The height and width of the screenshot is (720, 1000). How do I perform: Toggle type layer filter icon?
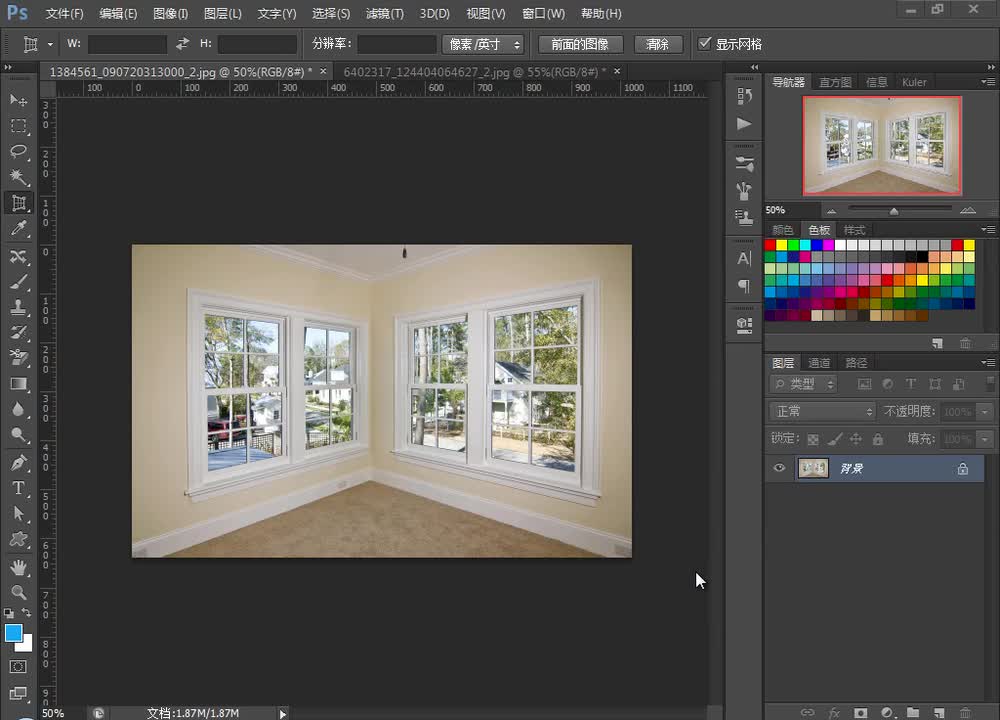click(x=911, y=384)
